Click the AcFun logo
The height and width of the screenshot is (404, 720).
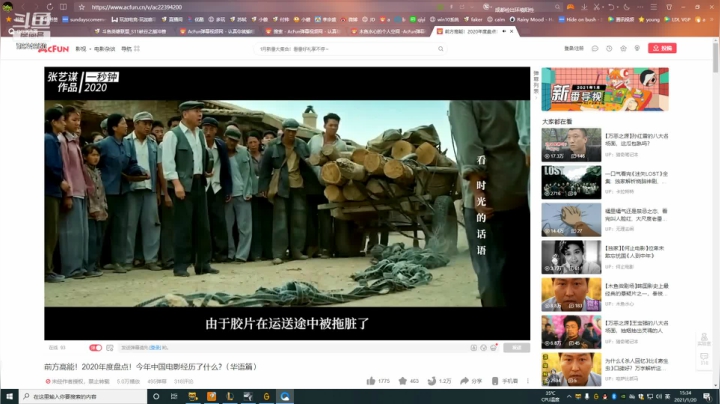point(52,49)
